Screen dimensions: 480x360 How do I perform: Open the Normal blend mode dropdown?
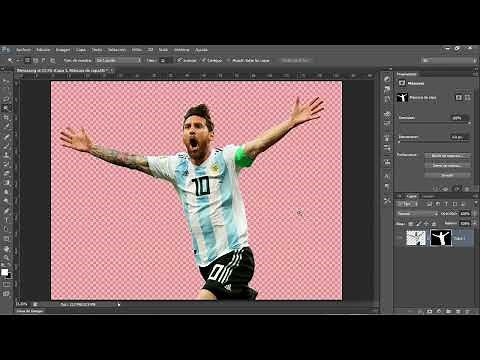pos(418,214)
